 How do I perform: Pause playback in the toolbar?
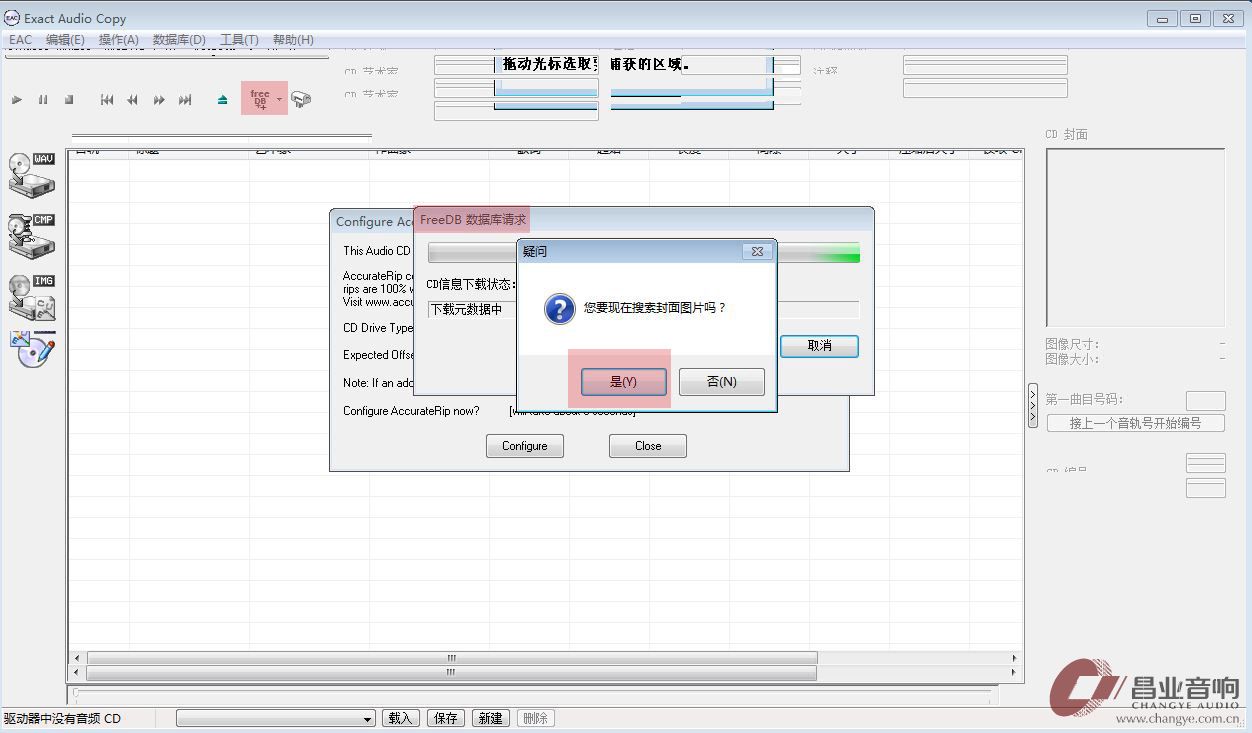[x=43, y=100]
